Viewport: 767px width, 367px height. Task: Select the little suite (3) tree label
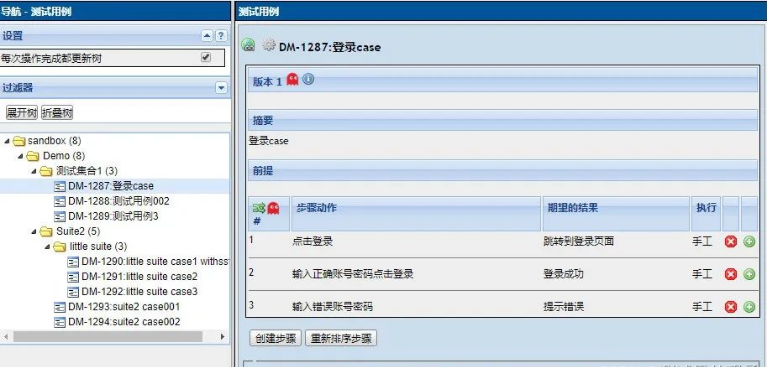(98, 247)
